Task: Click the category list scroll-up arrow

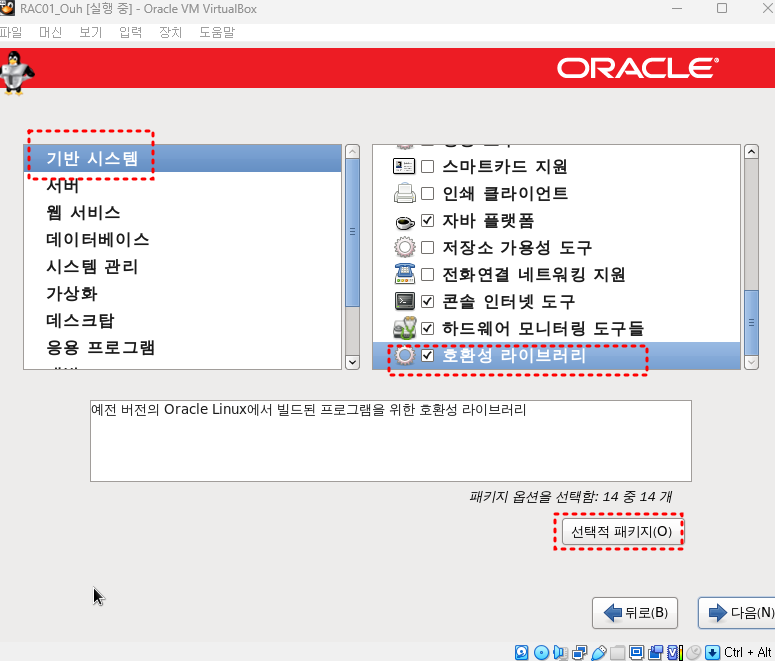Action: pos(352,151)
